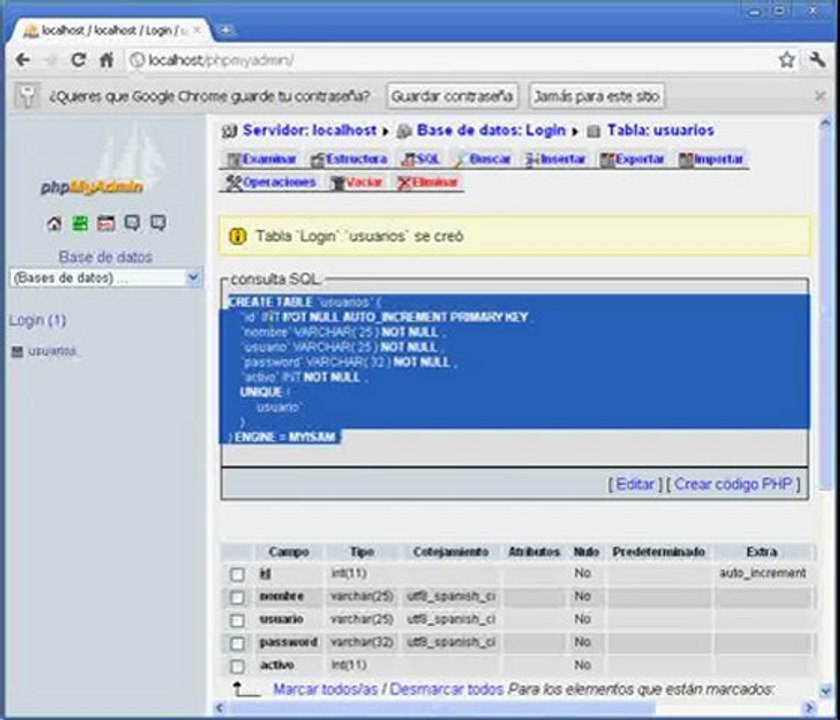Click phpMyAdmin home icon in sidebar
The height and width of the screenshot is (720, 840).
[x=54, y=223]
